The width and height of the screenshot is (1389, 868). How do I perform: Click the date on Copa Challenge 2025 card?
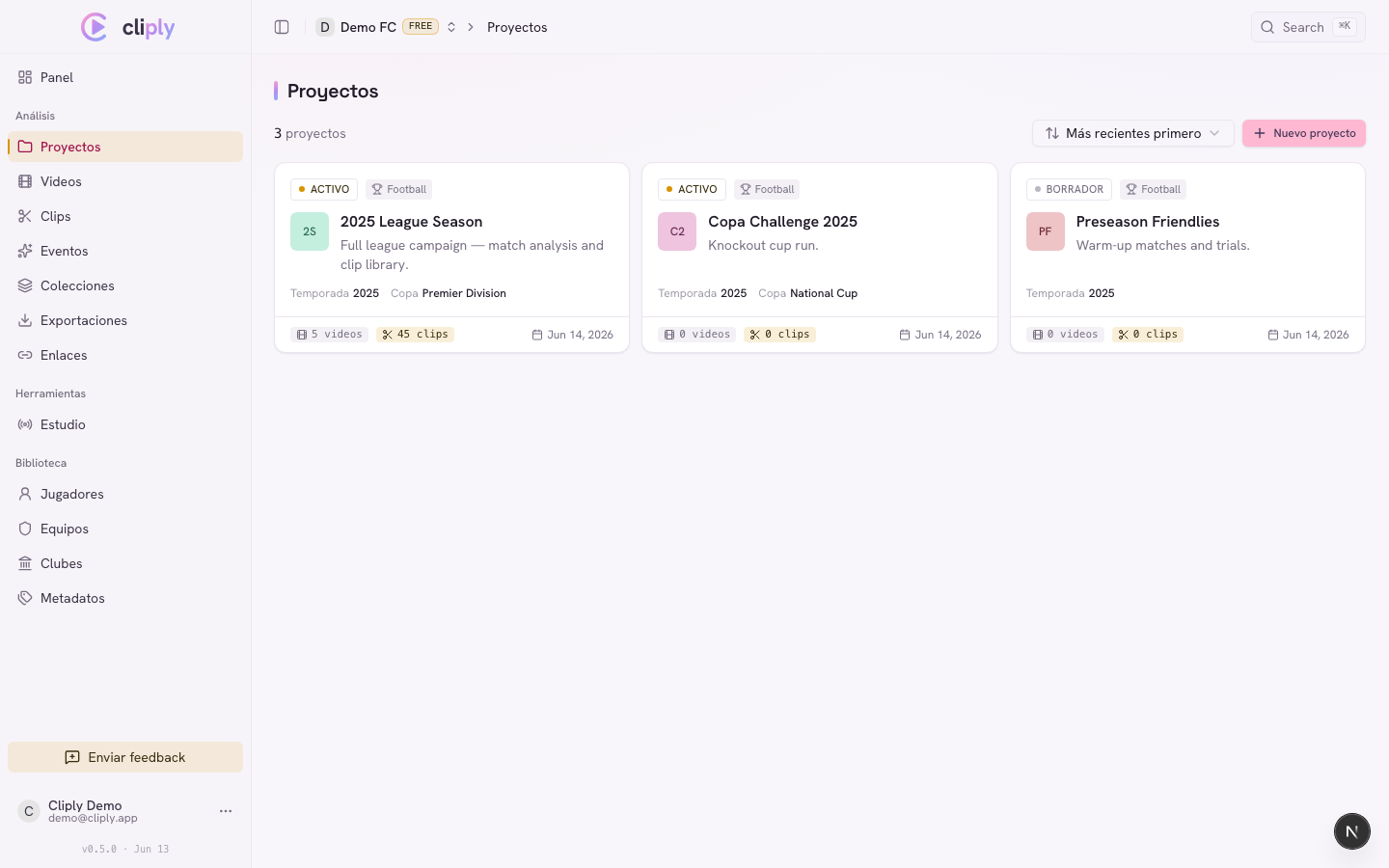point(940,335)
